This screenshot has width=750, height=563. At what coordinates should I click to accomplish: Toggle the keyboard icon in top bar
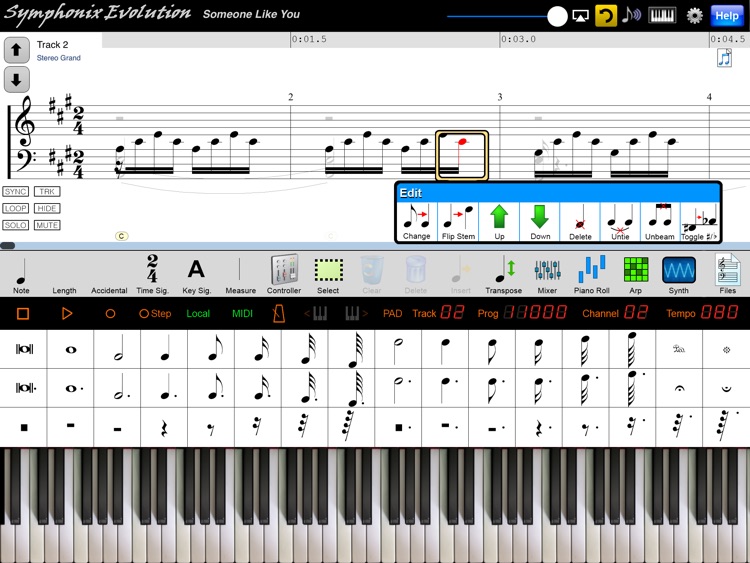[x=662, y=15]
